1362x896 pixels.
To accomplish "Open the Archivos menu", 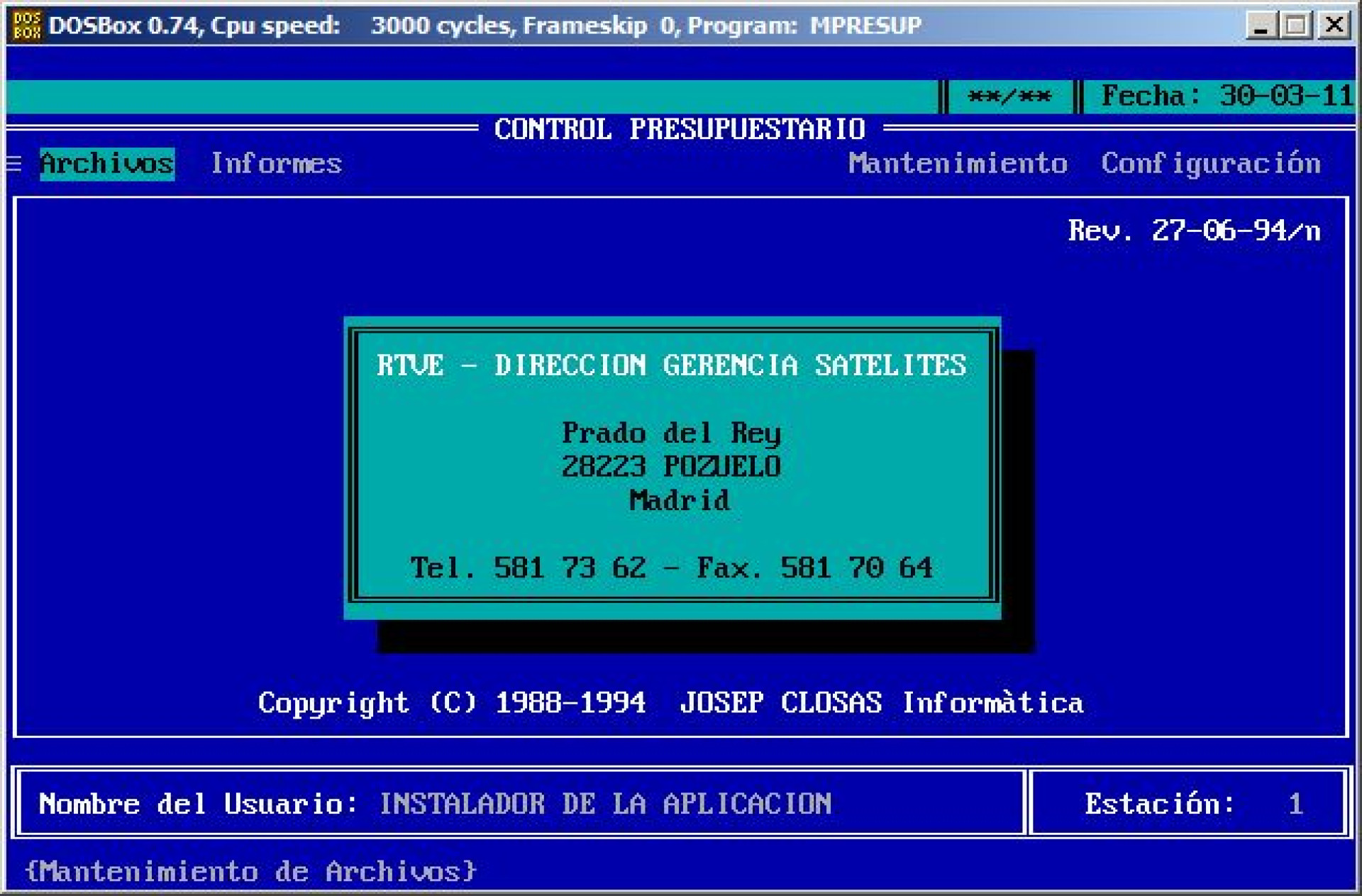I will pos(106,163).
